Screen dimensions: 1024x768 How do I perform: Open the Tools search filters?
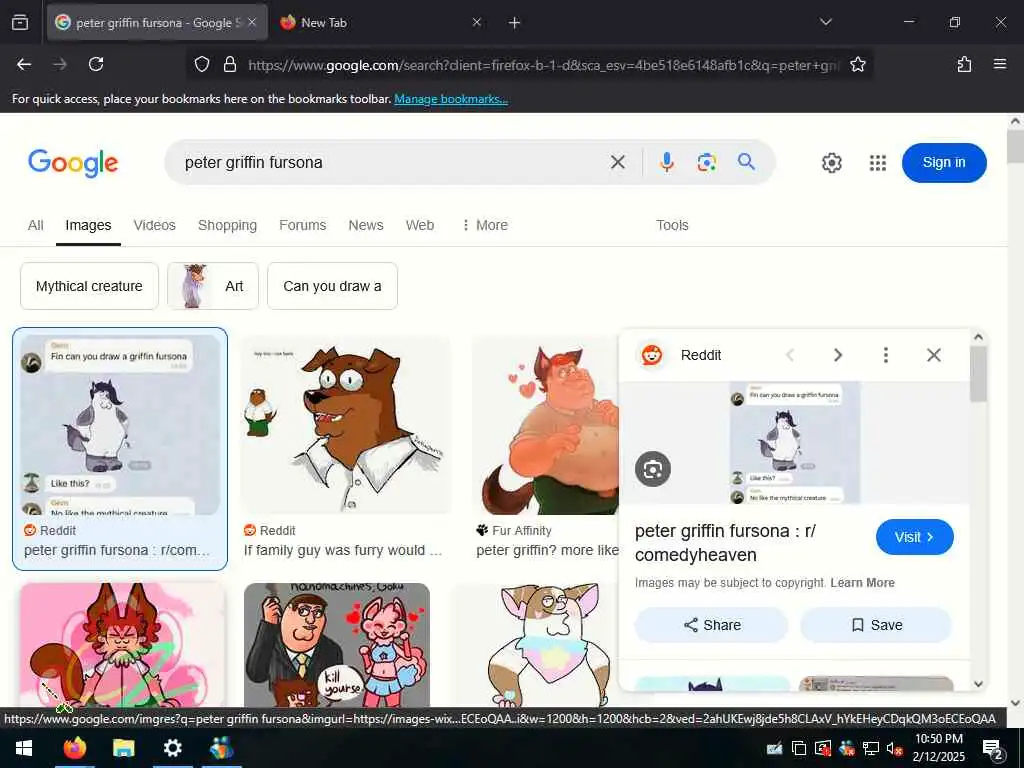click(672, 225)
